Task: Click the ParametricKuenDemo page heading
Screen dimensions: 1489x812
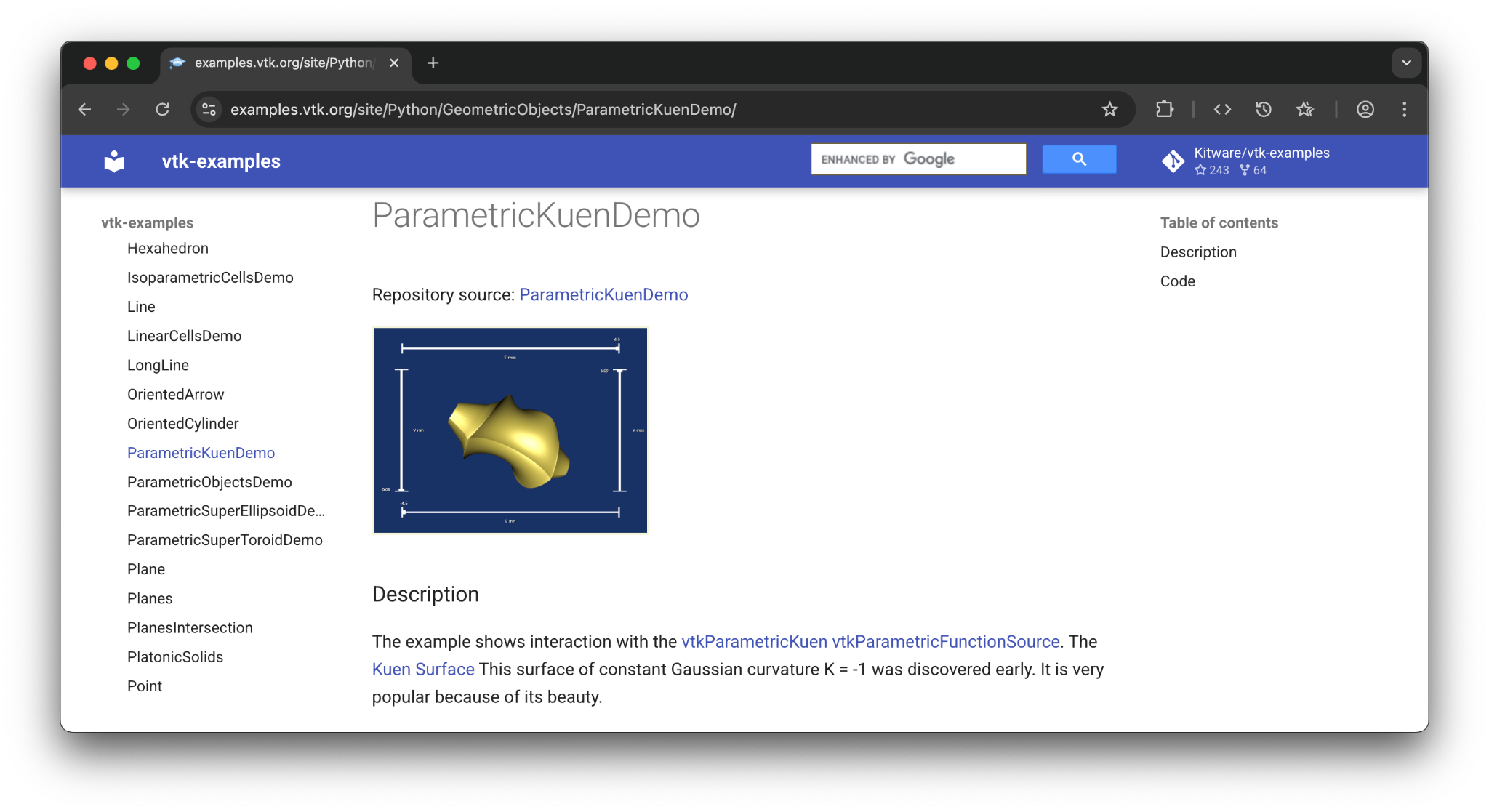Action: pos(536,215)
